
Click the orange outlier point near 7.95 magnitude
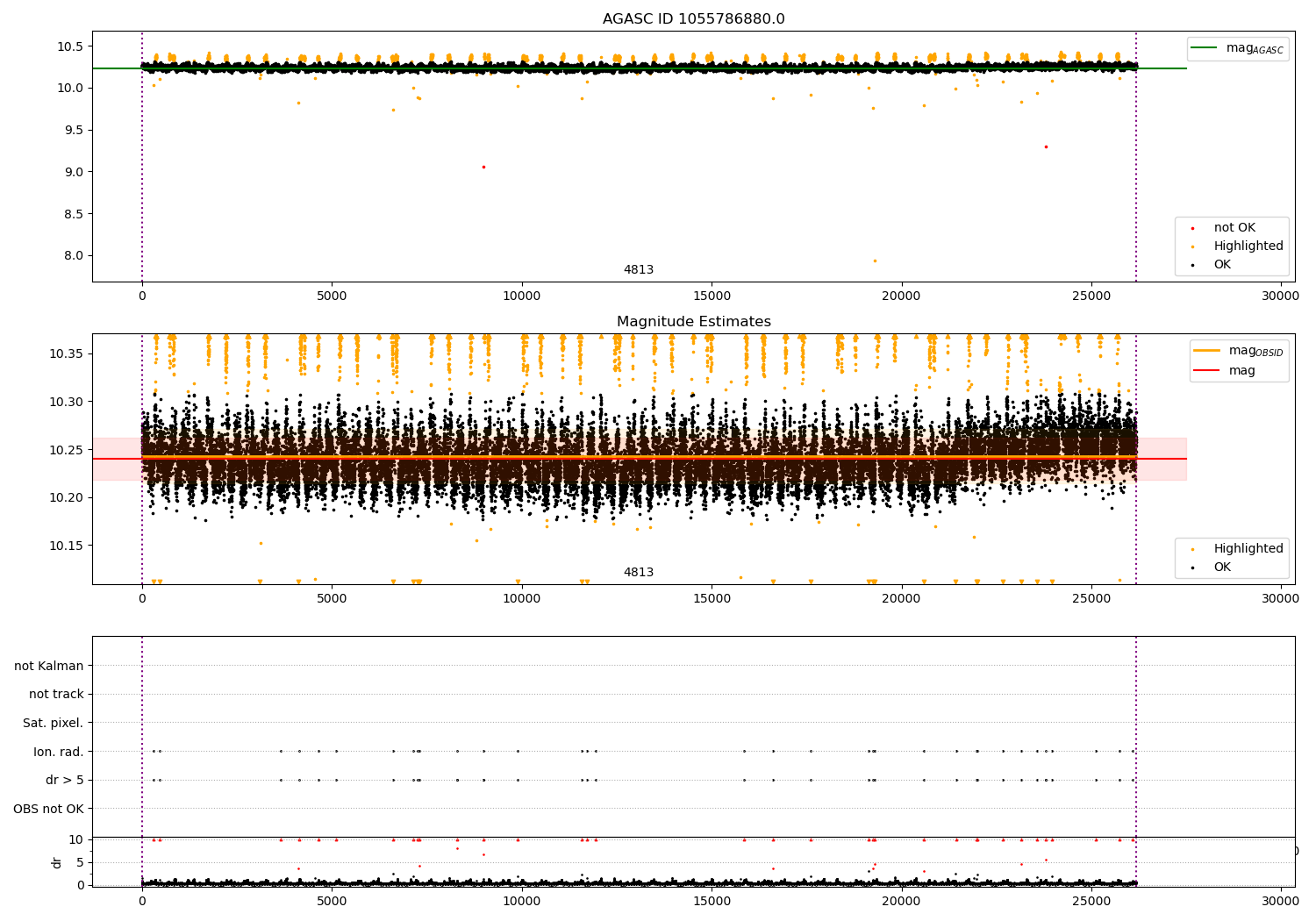click(875, 261)
